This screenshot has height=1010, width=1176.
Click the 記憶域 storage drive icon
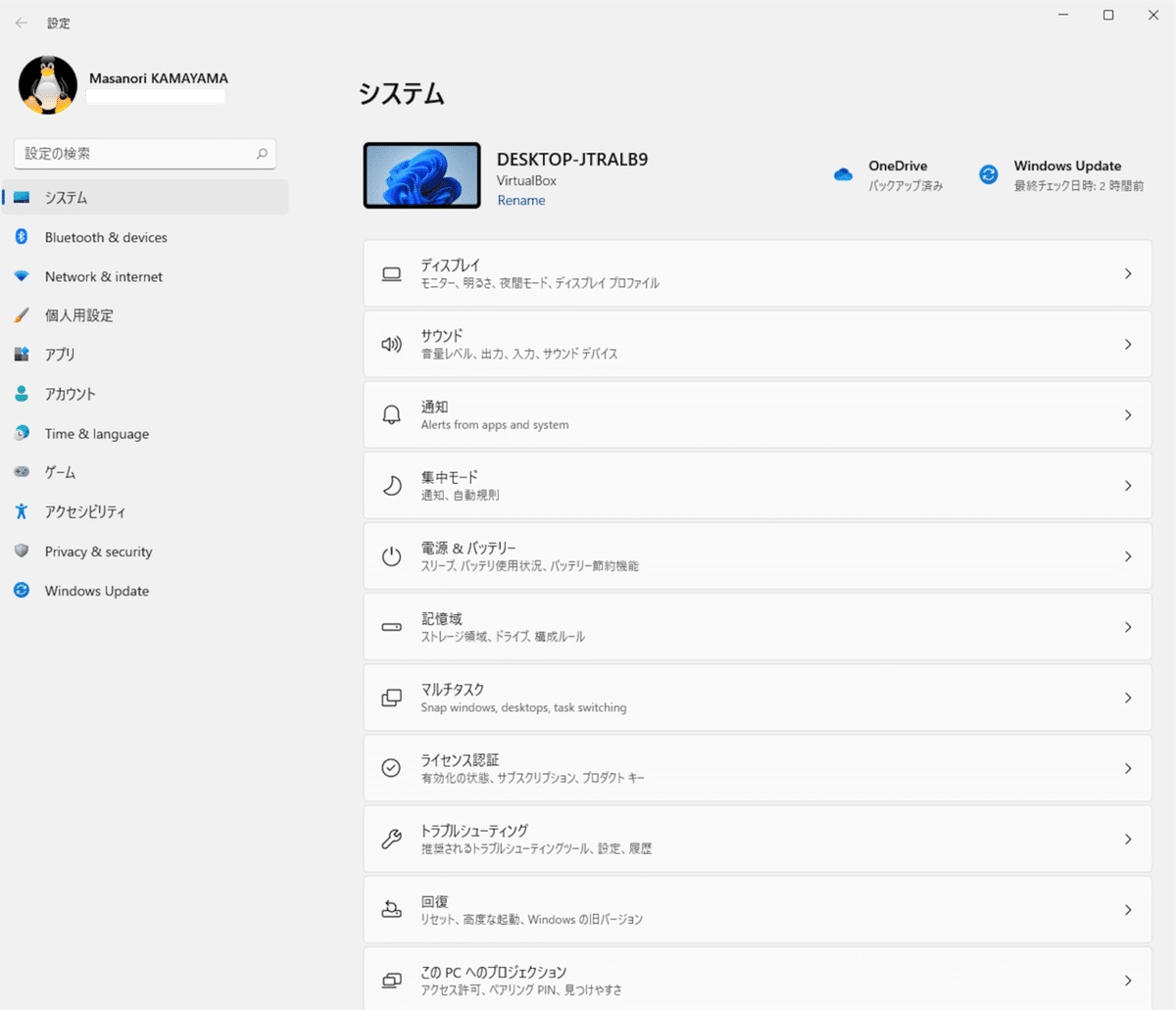[391, 627]
